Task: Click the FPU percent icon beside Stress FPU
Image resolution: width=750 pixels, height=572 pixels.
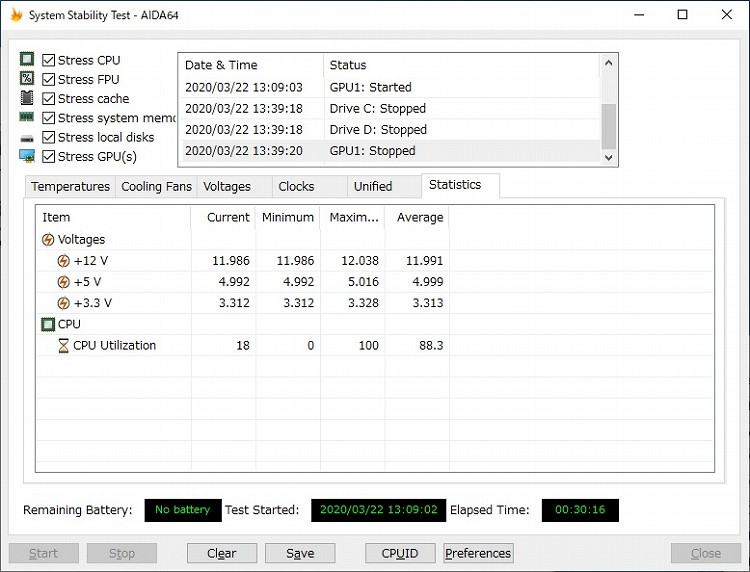Action: [x=27, y=79]
